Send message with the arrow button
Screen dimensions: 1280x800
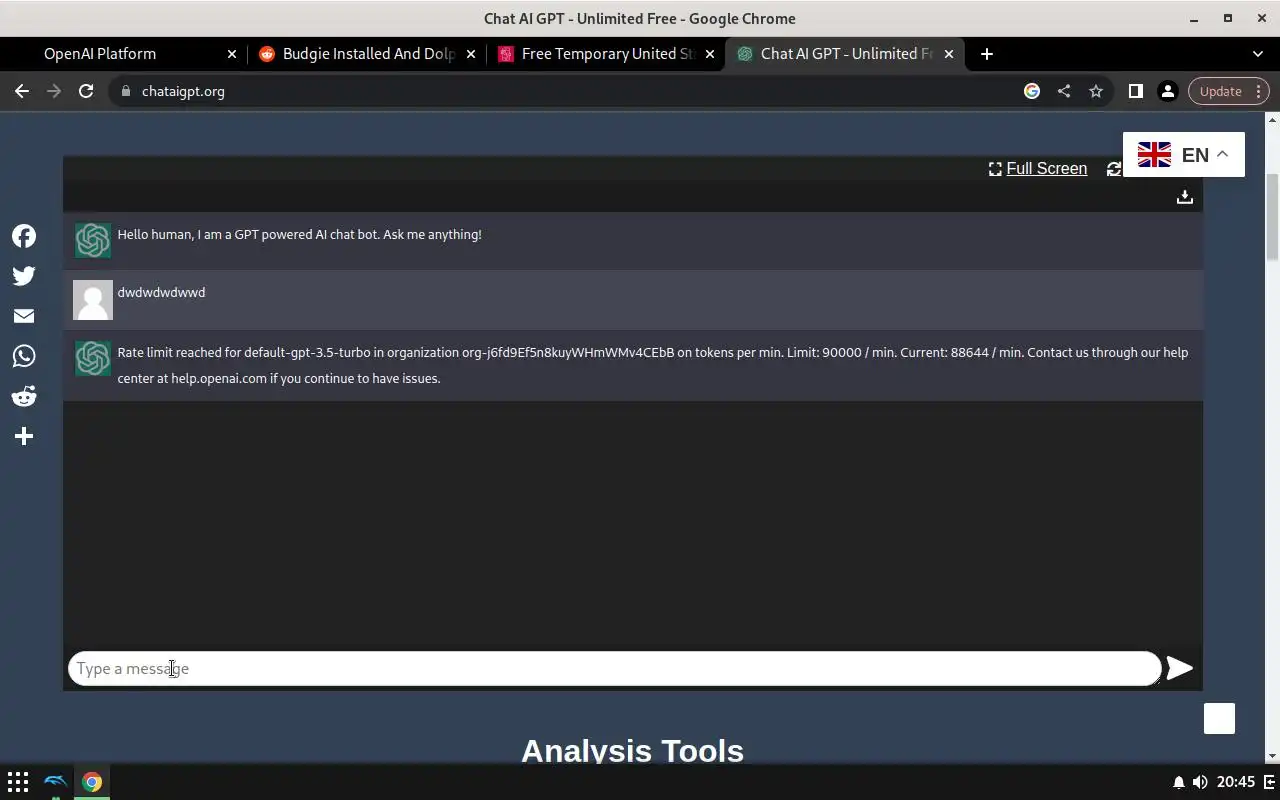[x=1180, y=668]
